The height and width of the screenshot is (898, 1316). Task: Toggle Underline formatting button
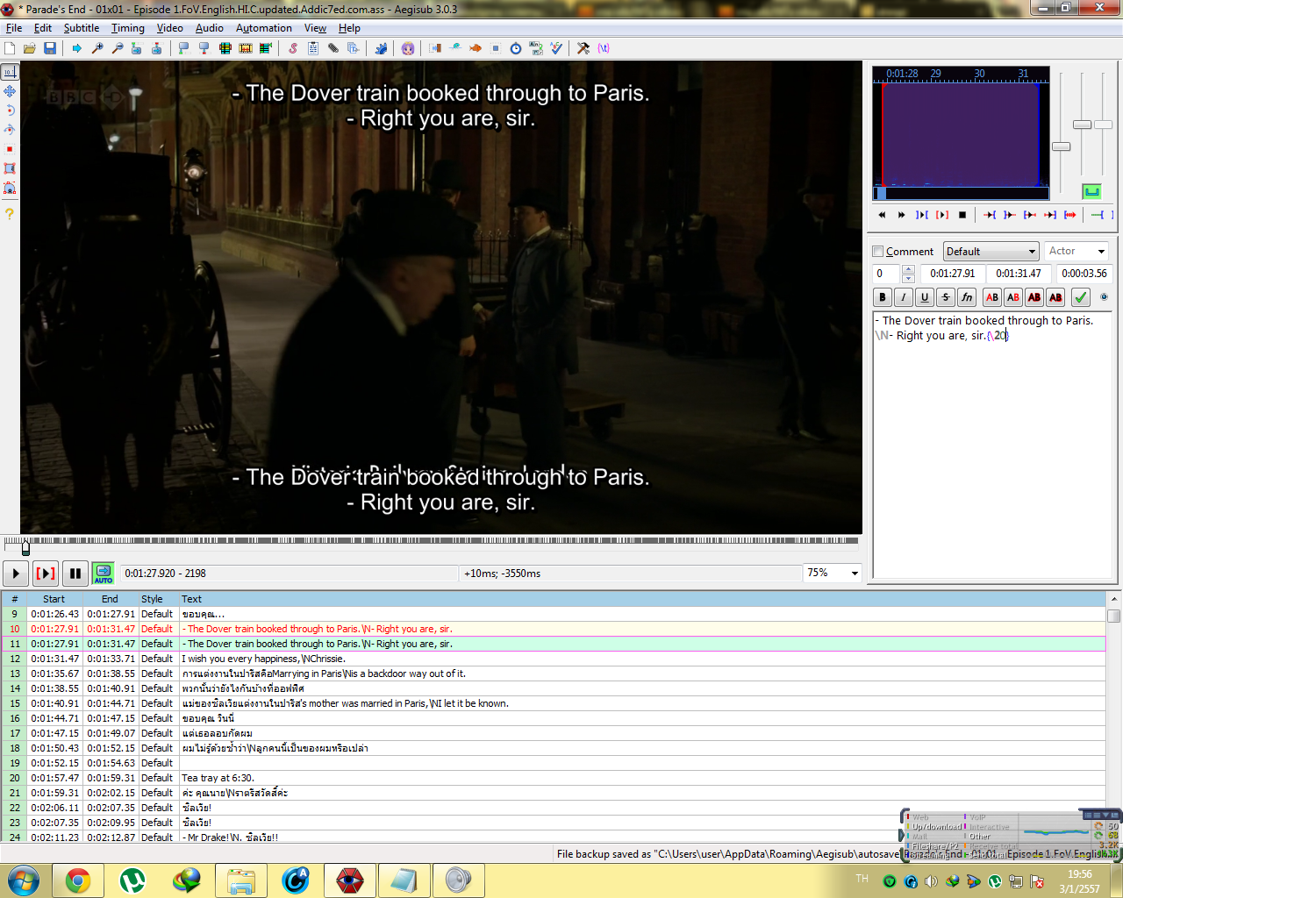[925, 297]
